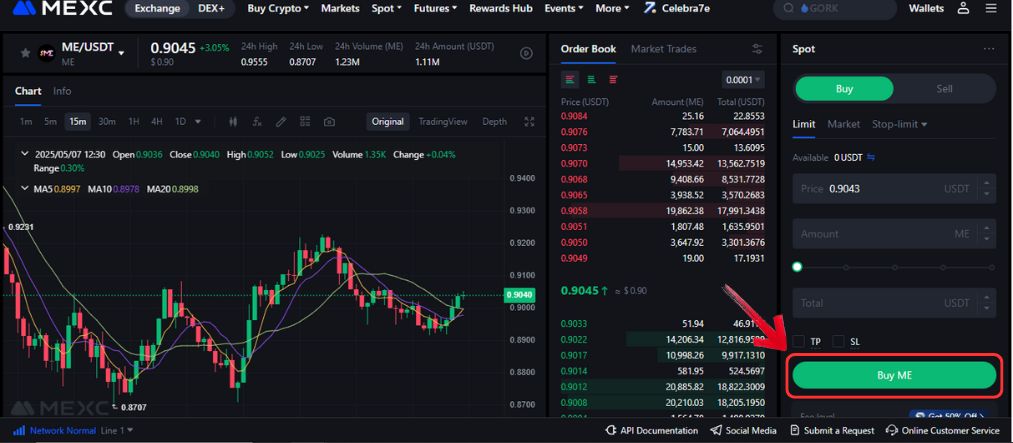Open Spot panel three-dot options
Screen dimensions: 1013x443
pyautogui.click(x=989, y=49)
